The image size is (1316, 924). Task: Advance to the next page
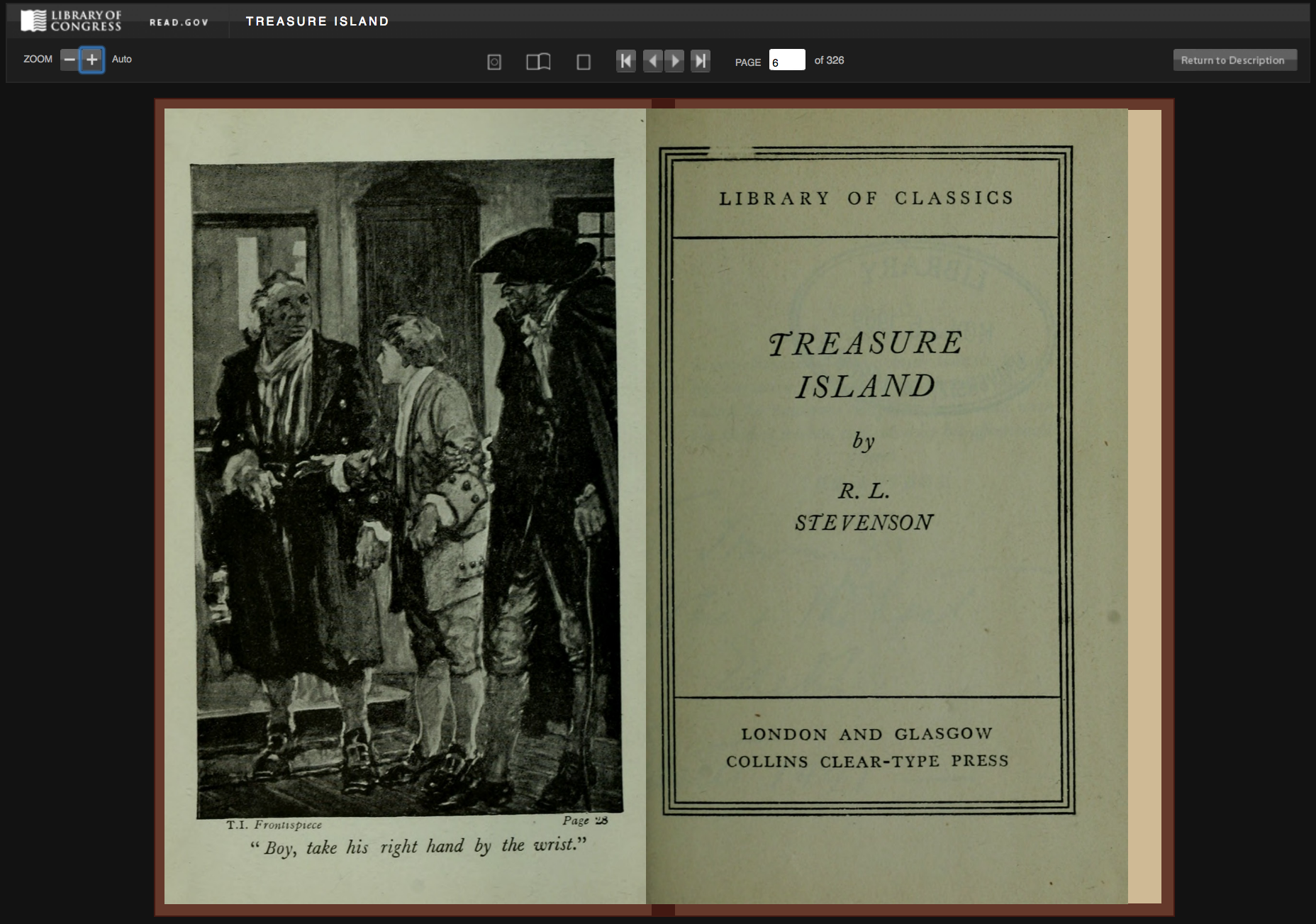(674, 62)
